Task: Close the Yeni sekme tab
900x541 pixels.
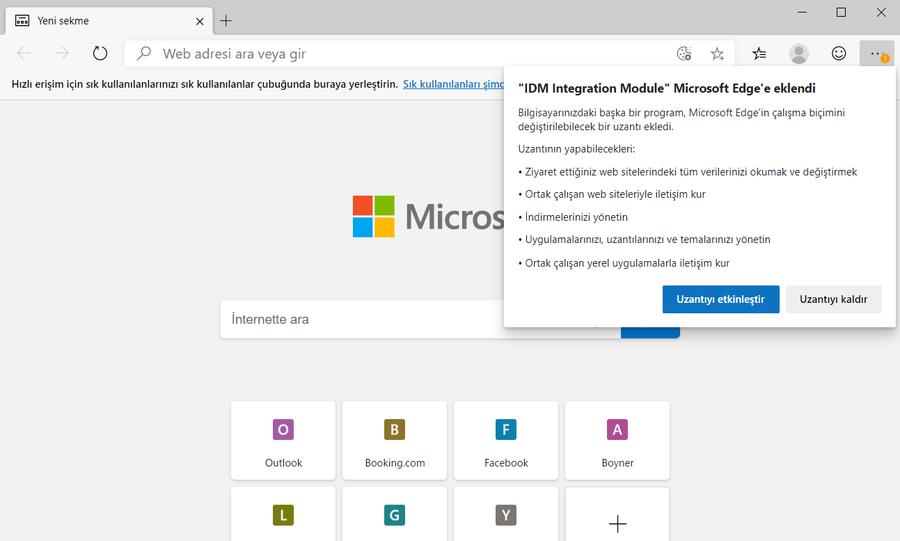Action: pos(200,21)
